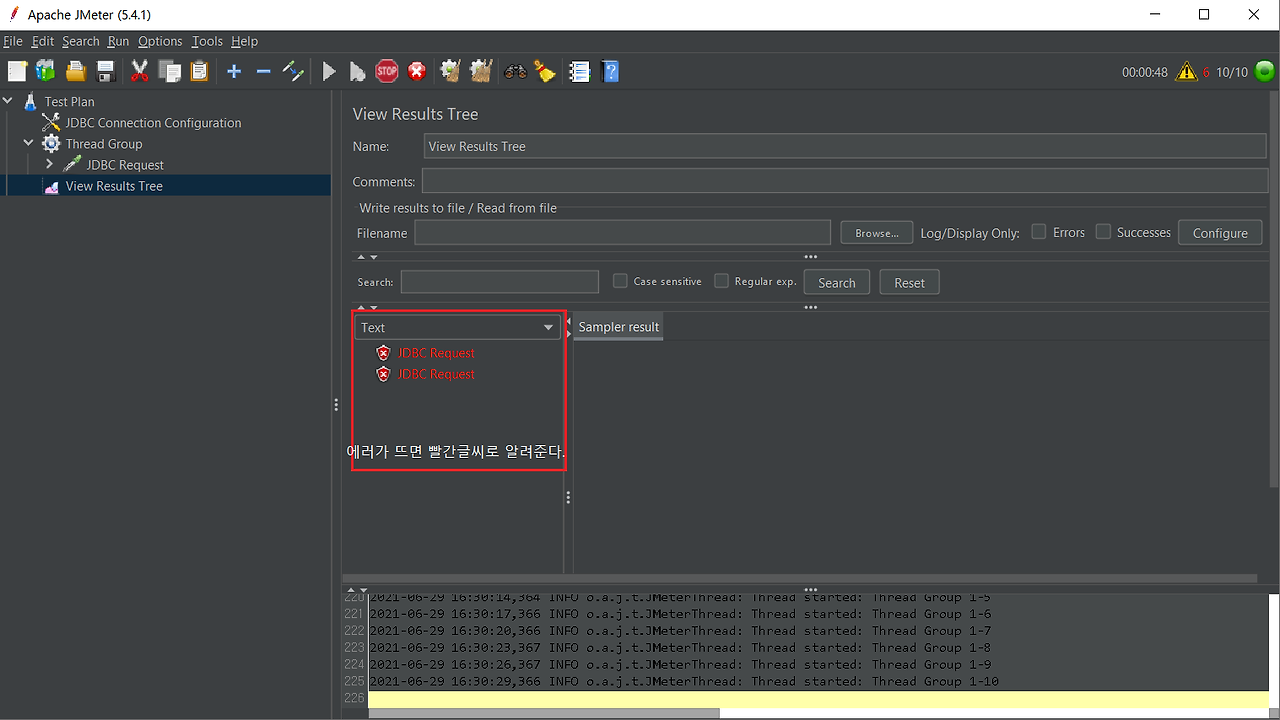Click the yellow warning triangle log icon
This screenshot has height=720, width=1280.
point(1186,71)
